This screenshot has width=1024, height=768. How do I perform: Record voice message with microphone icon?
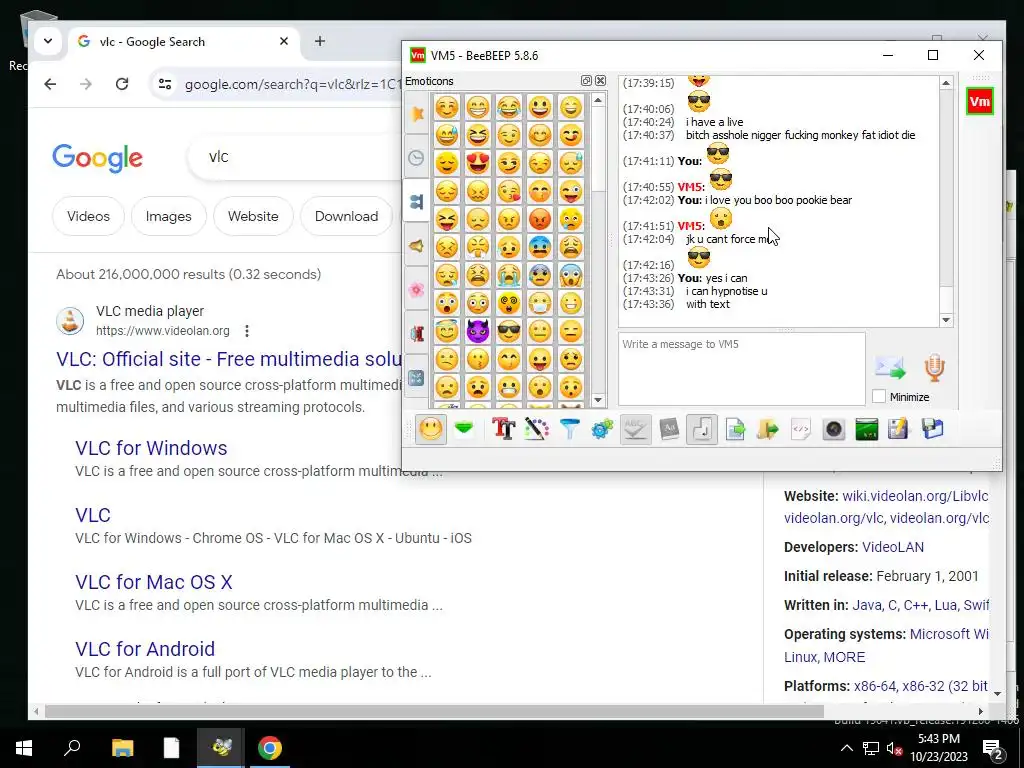[935, 368]
